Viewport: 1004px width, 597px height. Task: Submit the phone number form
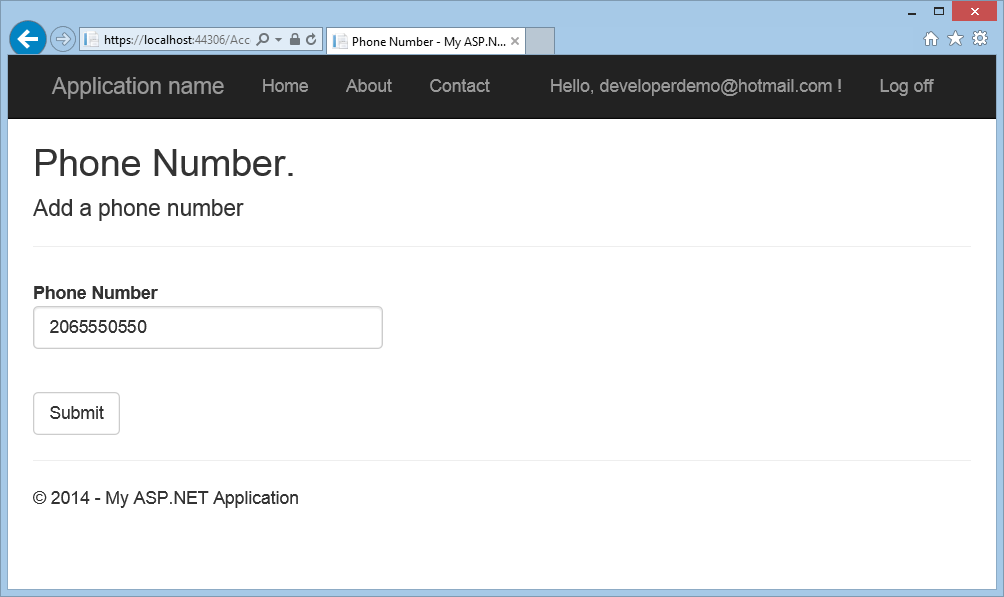point(76,413)
